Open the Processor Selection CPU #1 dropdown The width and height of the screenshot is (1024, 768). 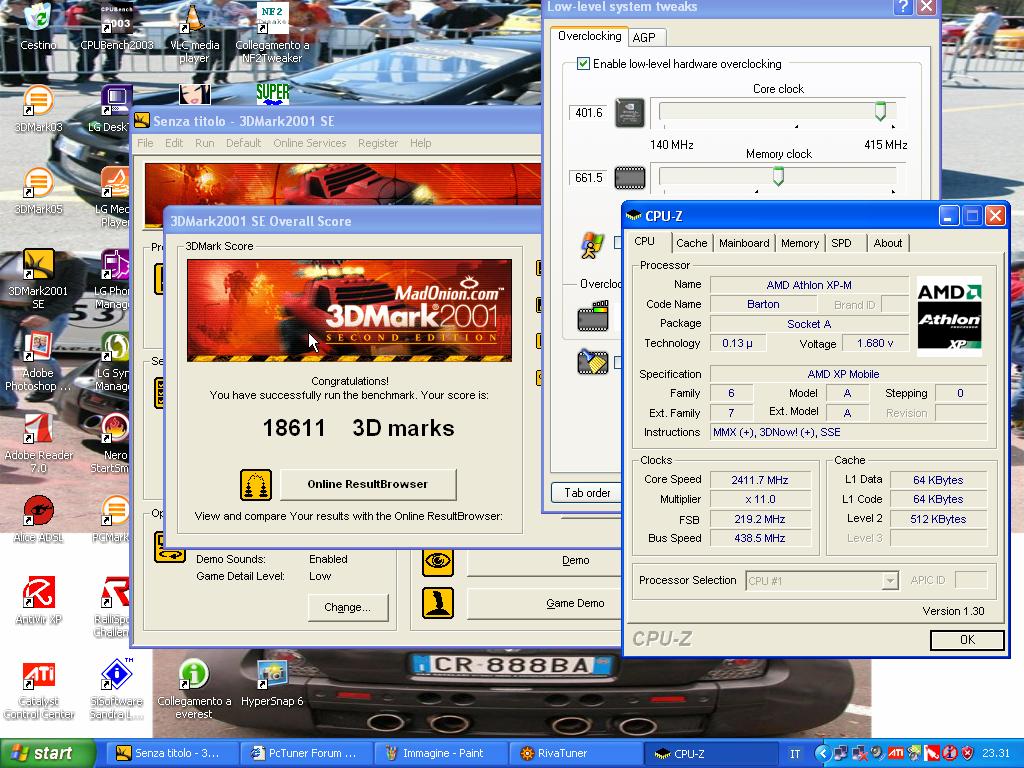tap(822, 581)
